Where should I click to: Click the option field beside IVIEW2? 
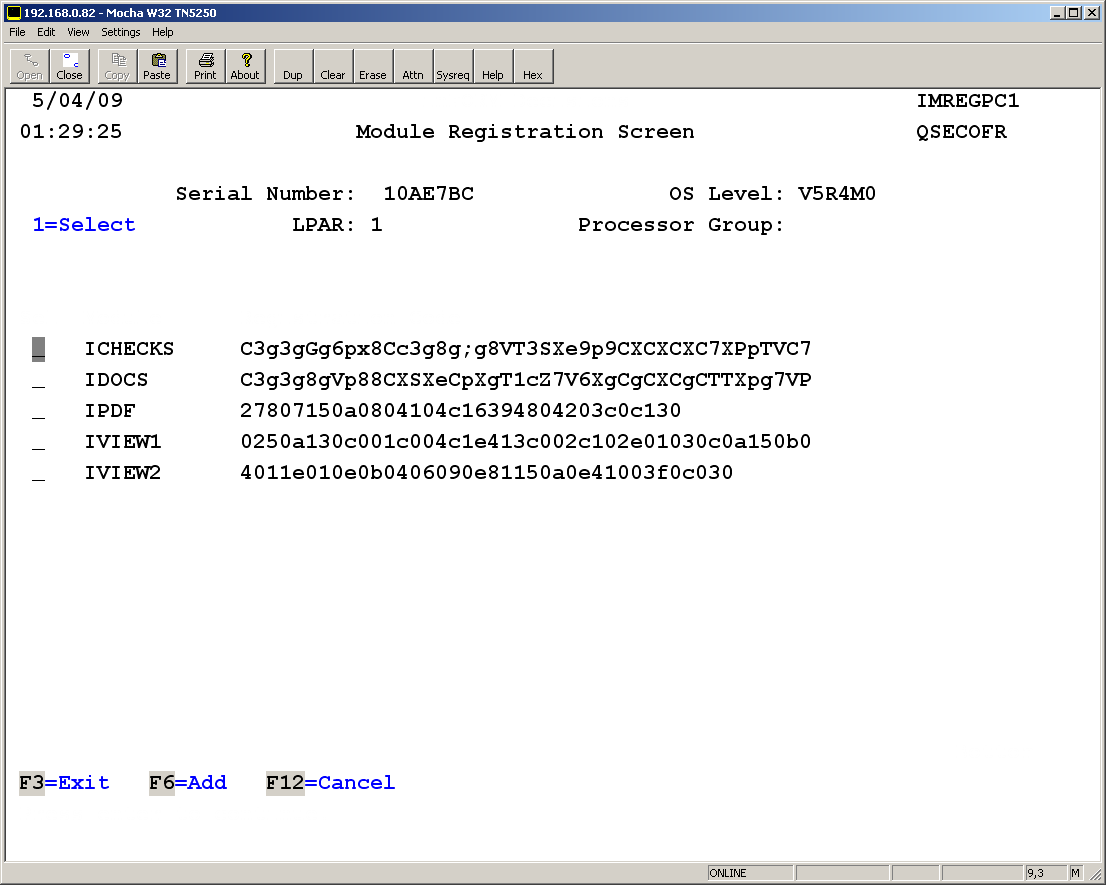click(38, 474)
